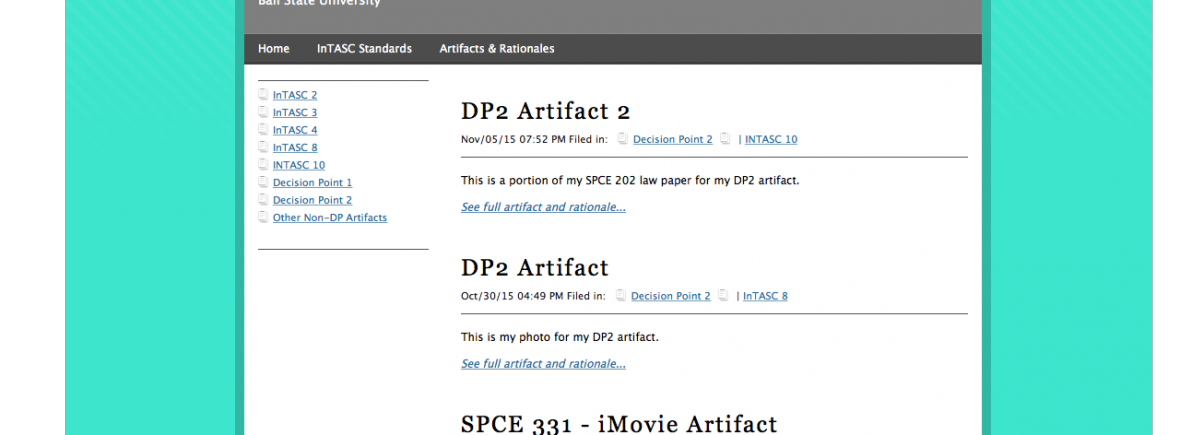Screen dimensions: 1180x435
Task: Open the Home menu item
Action: (273, 49)
